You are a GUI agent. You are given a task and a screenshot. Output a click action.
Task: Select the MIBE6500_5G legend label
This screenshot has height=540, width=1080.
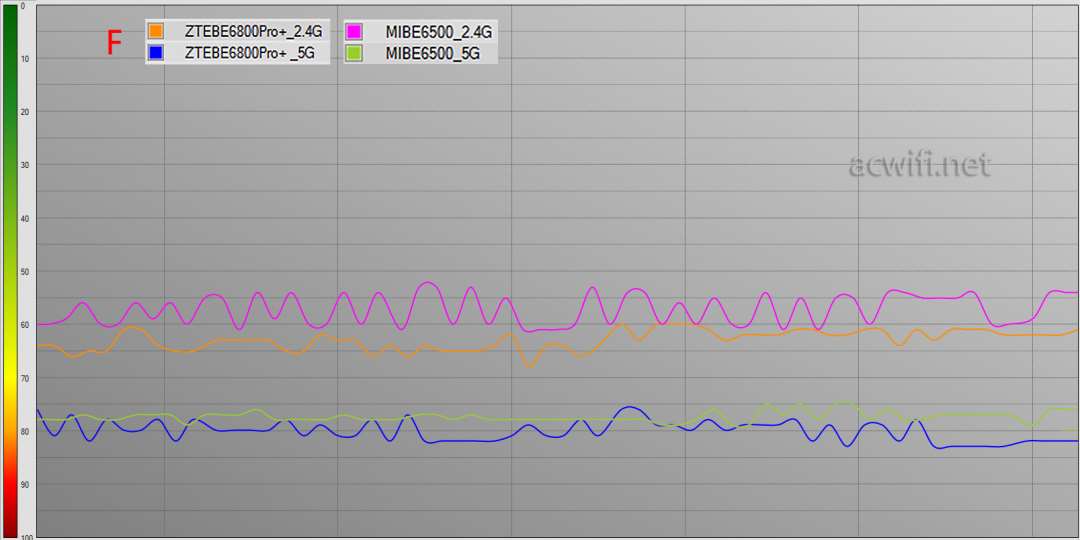click(x=432, y=54)
